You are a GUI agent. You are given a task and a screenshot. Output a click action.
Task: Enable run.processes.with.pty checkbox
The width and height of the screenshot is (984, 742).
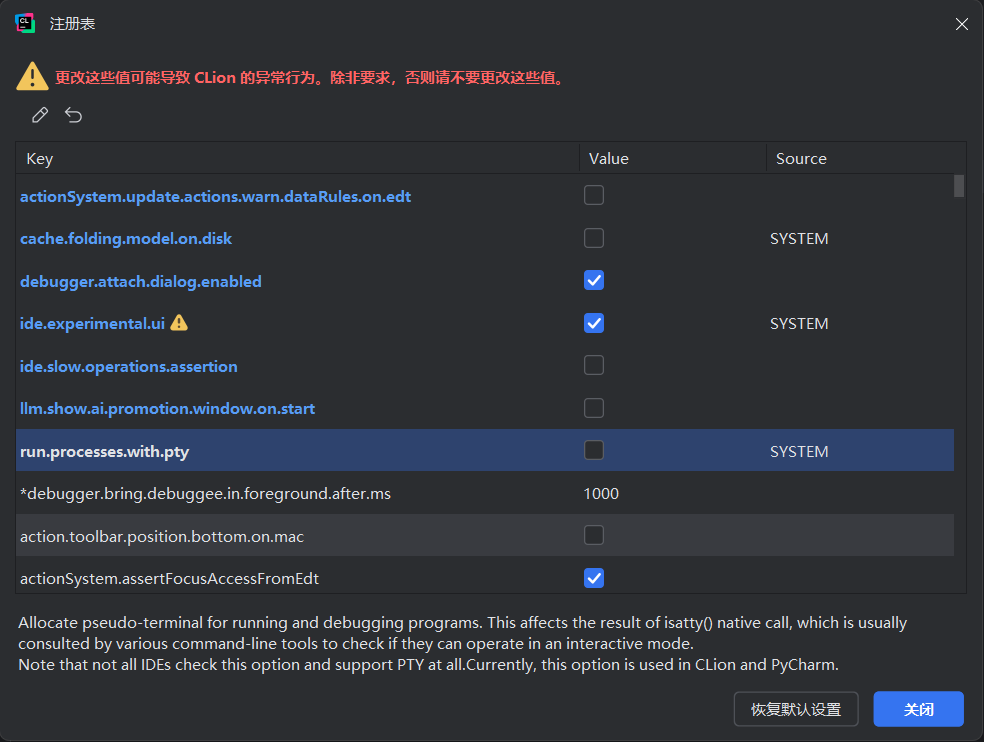594,451
